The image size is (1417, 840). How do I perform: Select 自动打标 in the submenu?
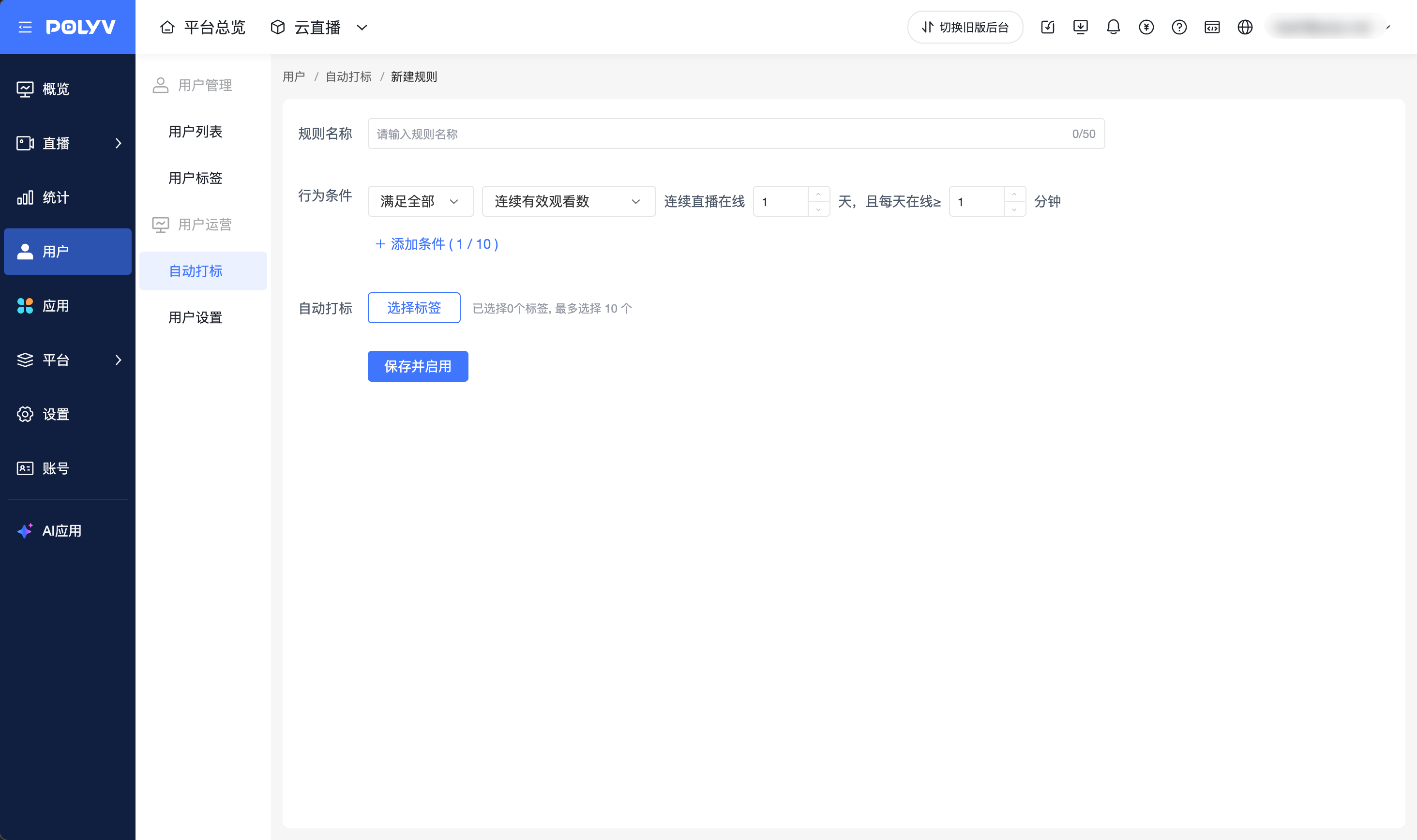203,271
